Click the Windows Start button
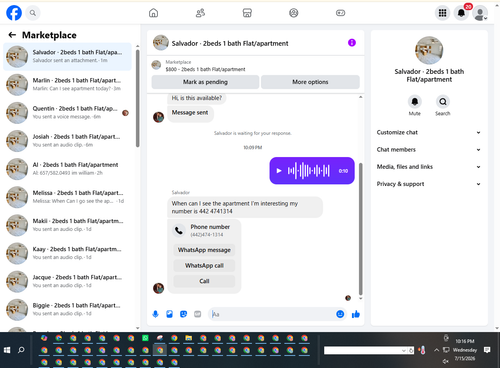This screenshot has width=500, height=368. click(7, 350)
